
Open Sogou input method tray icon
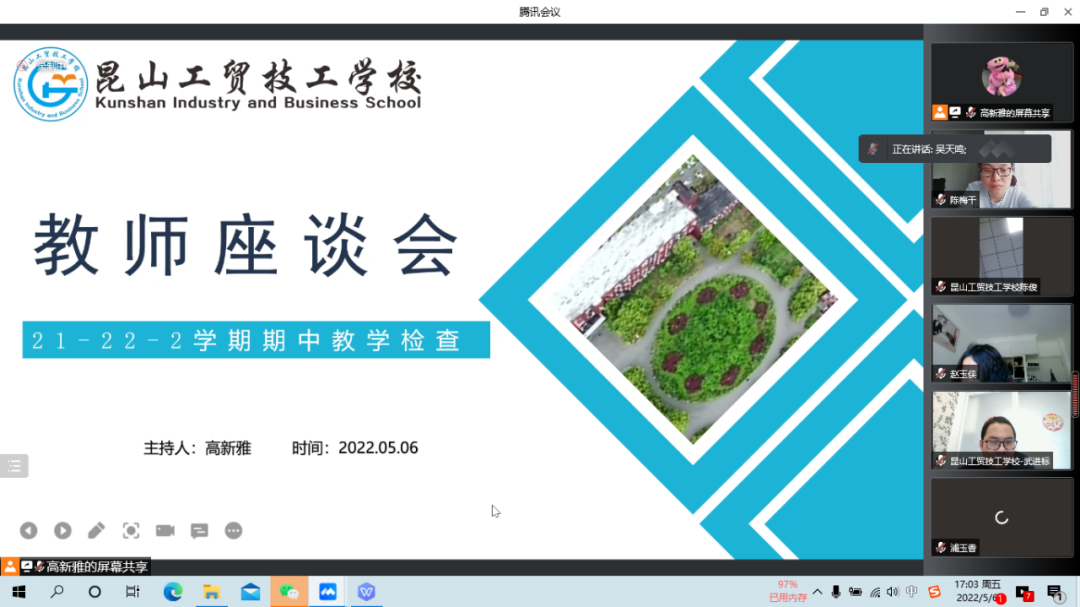pyautogui.click(x=935, y=592)
